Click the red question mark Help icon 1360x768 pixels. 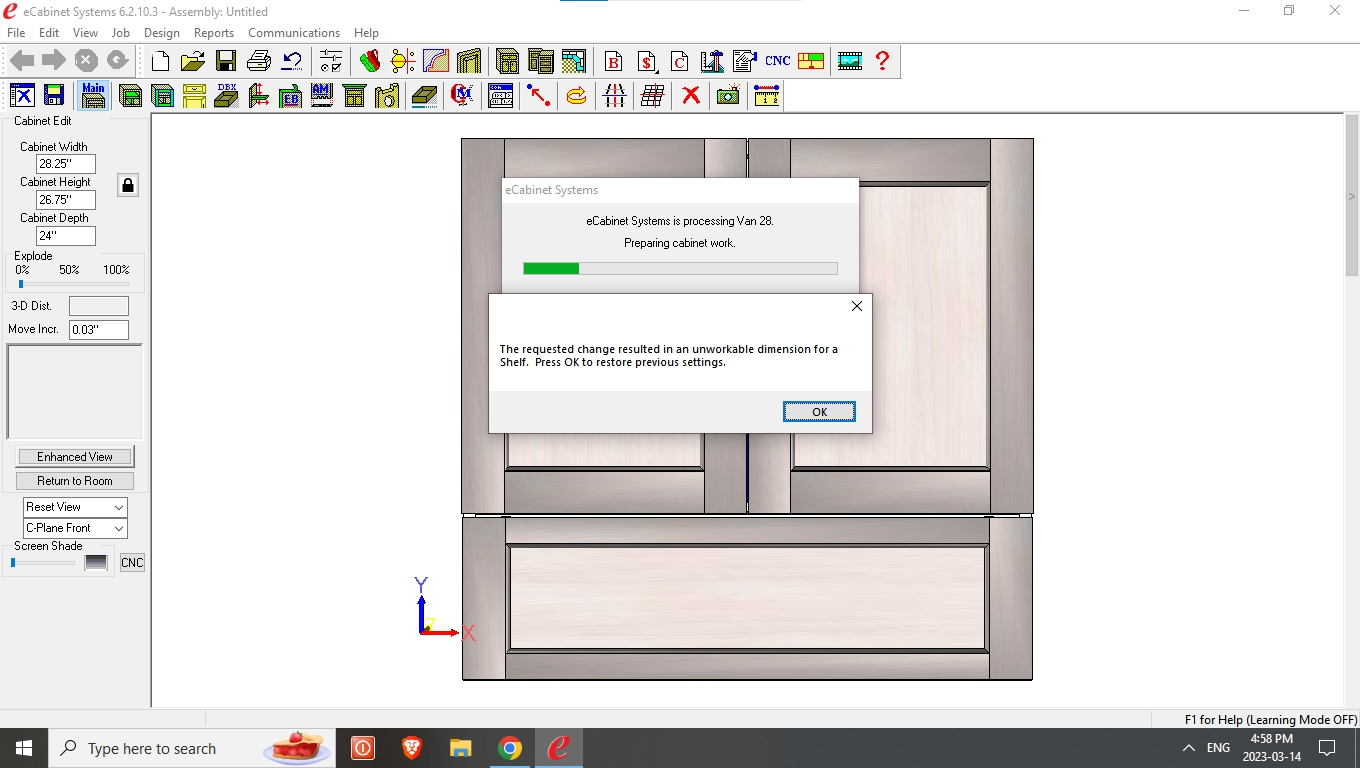(882, 61)
